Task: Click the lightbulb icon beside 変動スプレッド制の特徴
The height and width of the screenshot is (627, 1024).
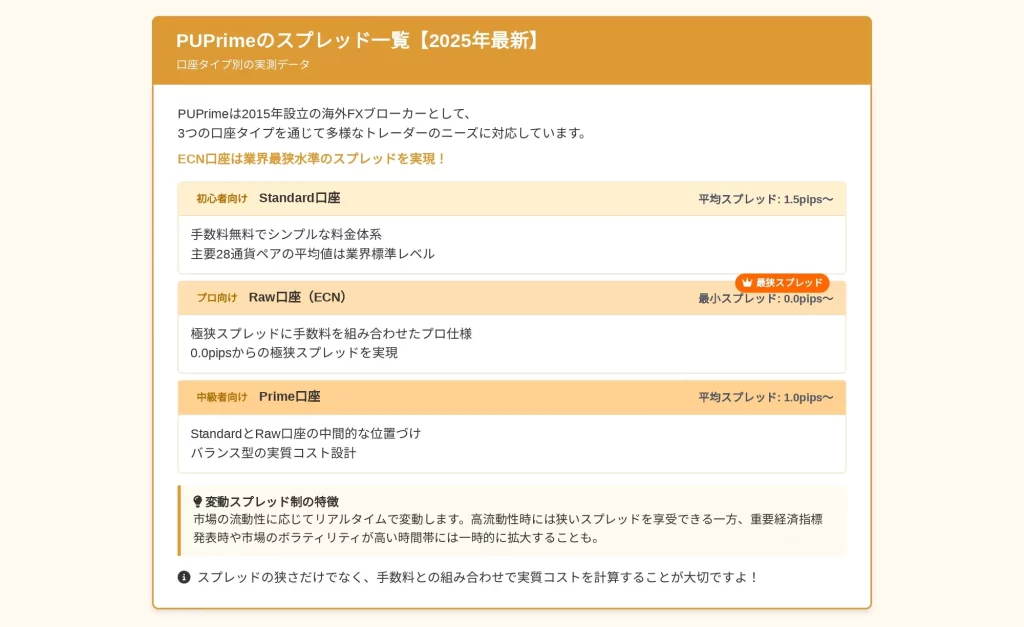Action: (198, 502)
